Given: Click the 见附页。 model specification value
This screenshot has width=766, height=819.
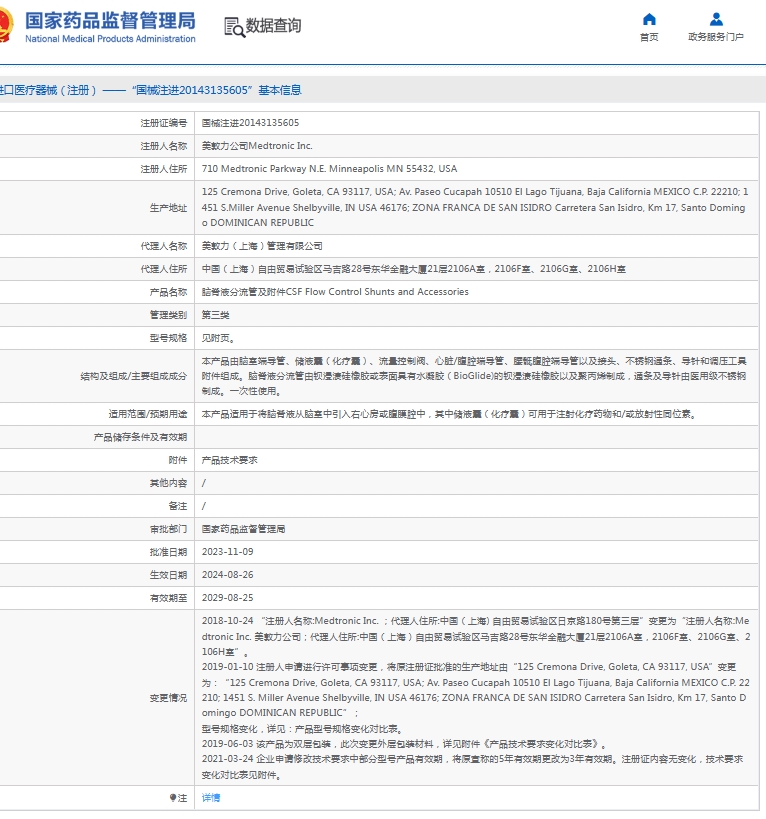Looking at the screenshot, I should (218, 338).
